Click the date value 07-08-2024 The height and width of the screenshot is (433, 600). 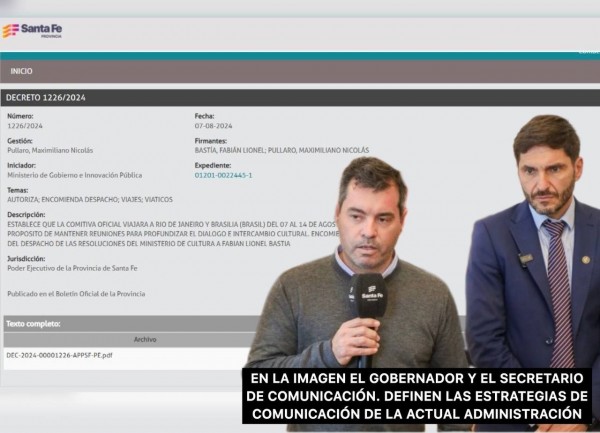(x=211, y=125)
